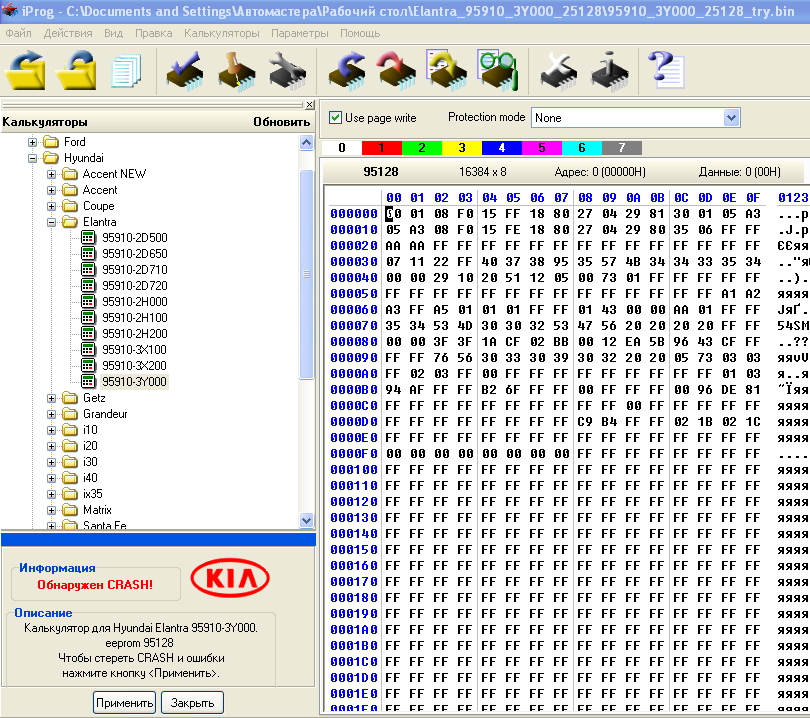This screenshot has width=810, height=718.
Task: Select calculator 95910-3Y000
Action: point(134,382)
